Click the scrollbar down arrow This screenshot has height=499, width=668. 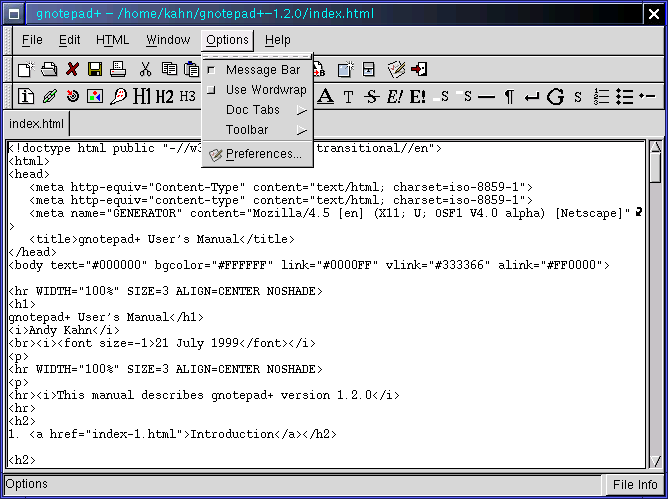click(656, 461)
